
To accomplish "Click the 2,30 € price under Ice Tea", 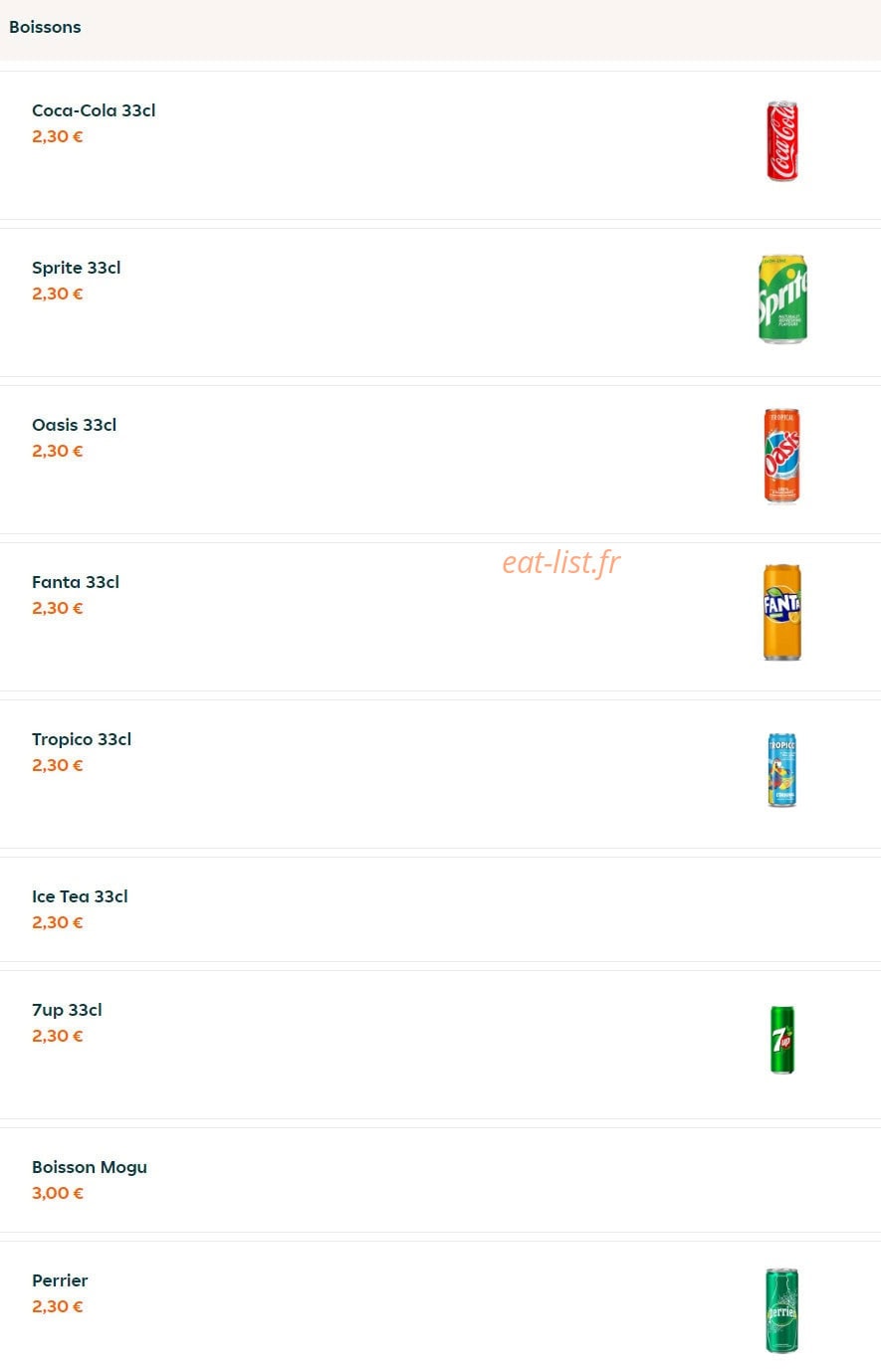I will 58,922.
